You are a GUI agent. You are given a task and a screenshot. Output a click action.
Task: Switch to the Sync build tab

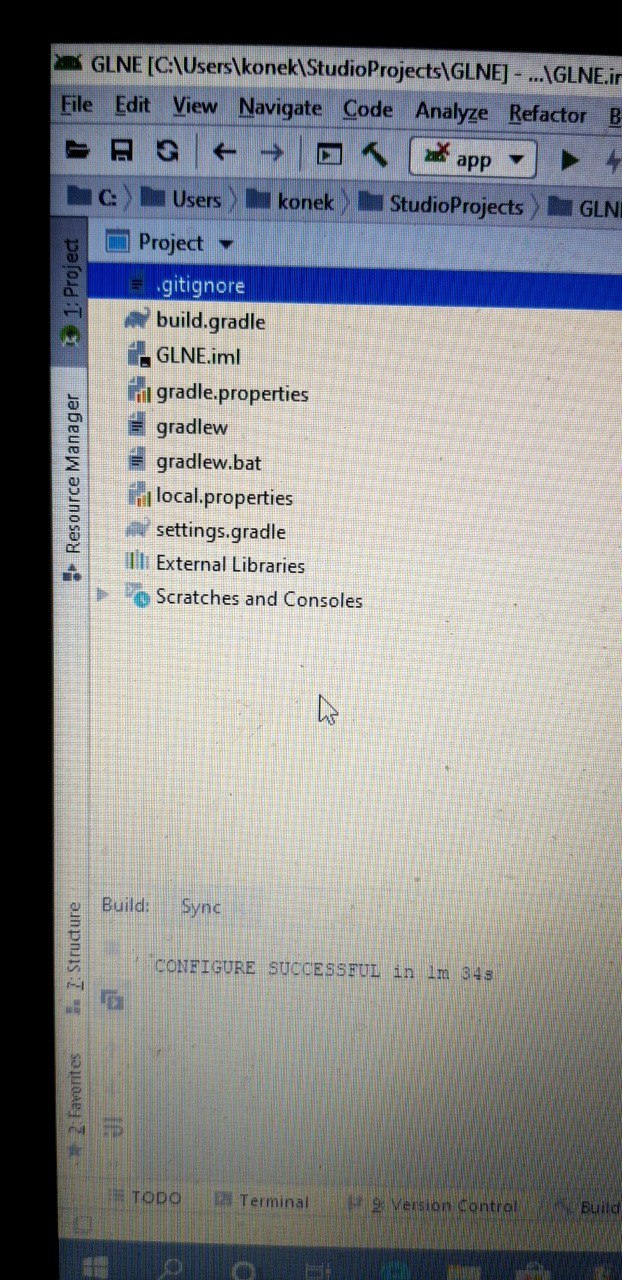(x=200, y=907)
